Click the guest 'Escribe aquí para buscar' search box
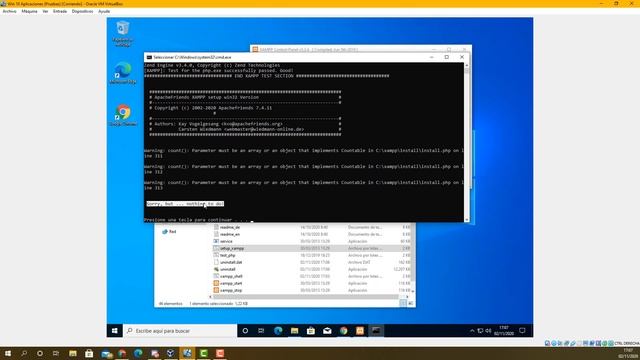The image size is (640, 360). pyautogui.click(x=180, y=331)
